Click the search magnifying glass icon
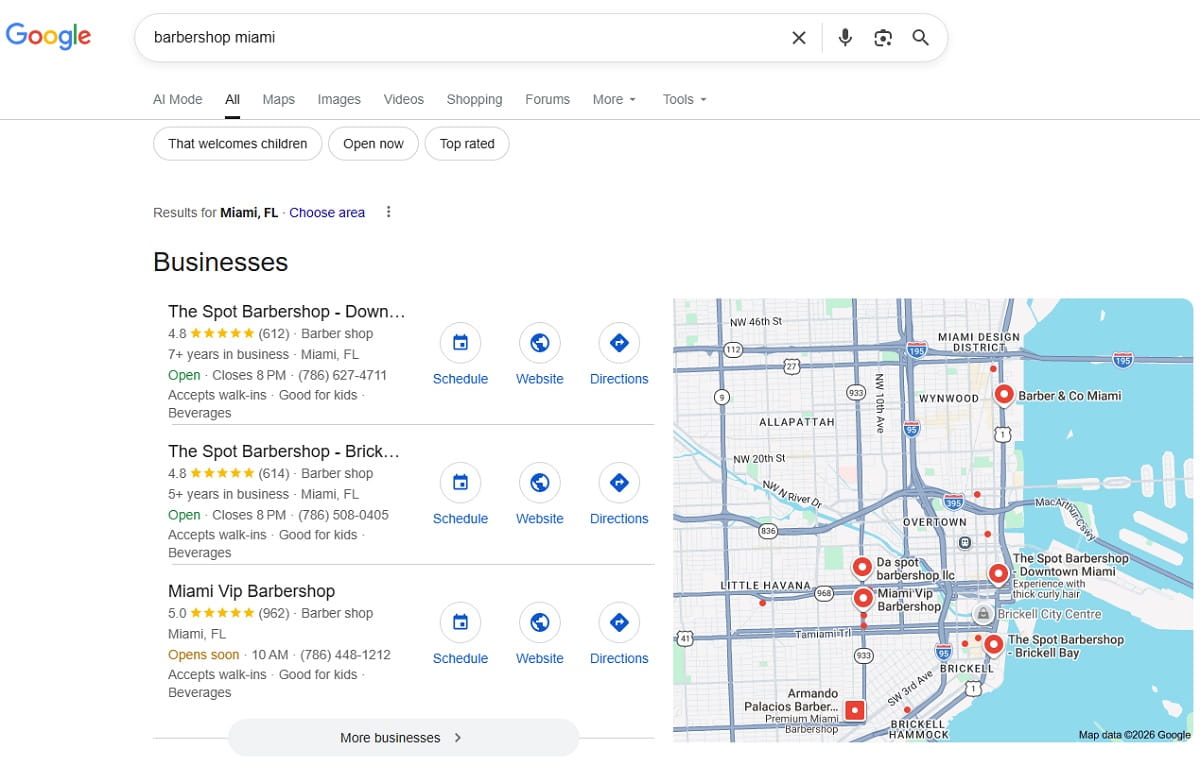 click(920, 37)
